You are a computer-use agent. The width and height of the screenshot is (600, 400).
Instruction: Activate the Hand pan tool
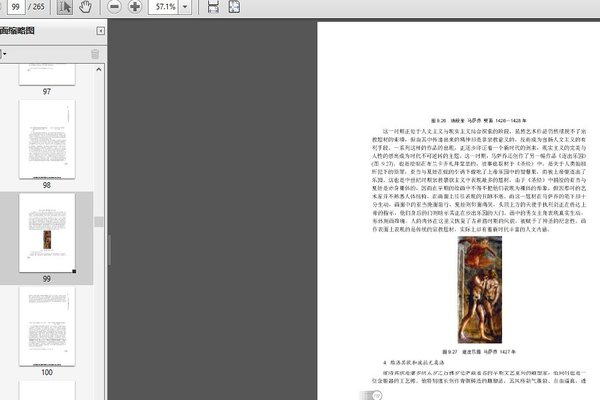(85, 7)
